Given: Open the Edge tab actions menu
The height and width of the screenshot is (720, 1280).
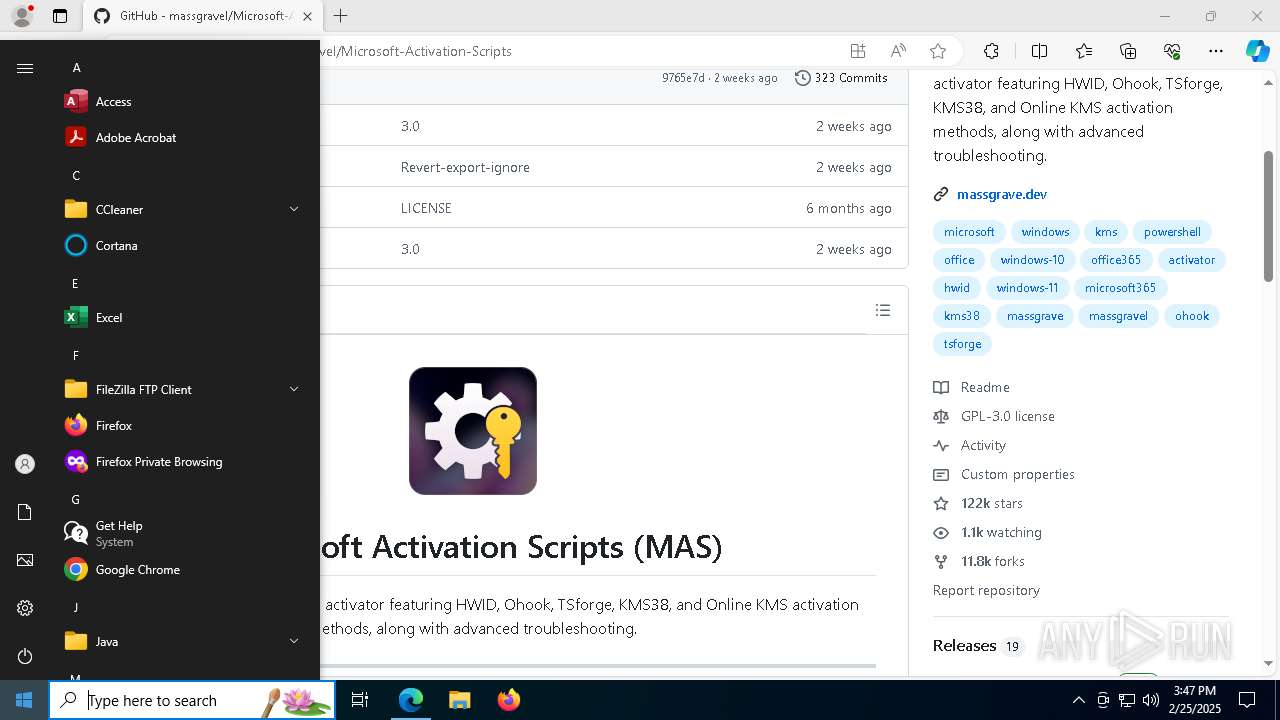Looking at the screenshot, I should [x=60, y=16].
